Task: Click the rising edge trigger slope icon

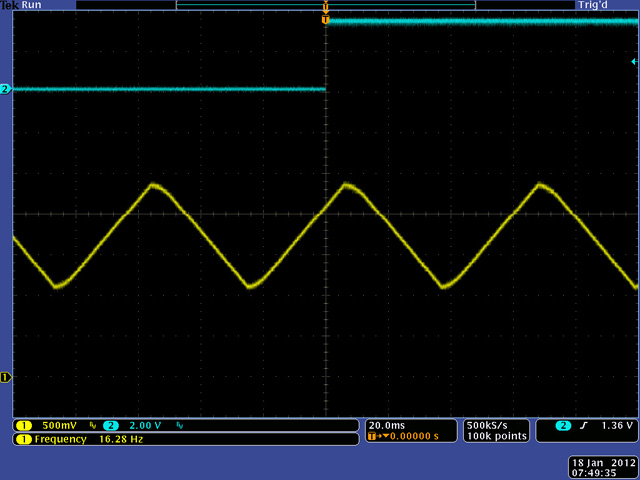Action: [x=583, y=426]
